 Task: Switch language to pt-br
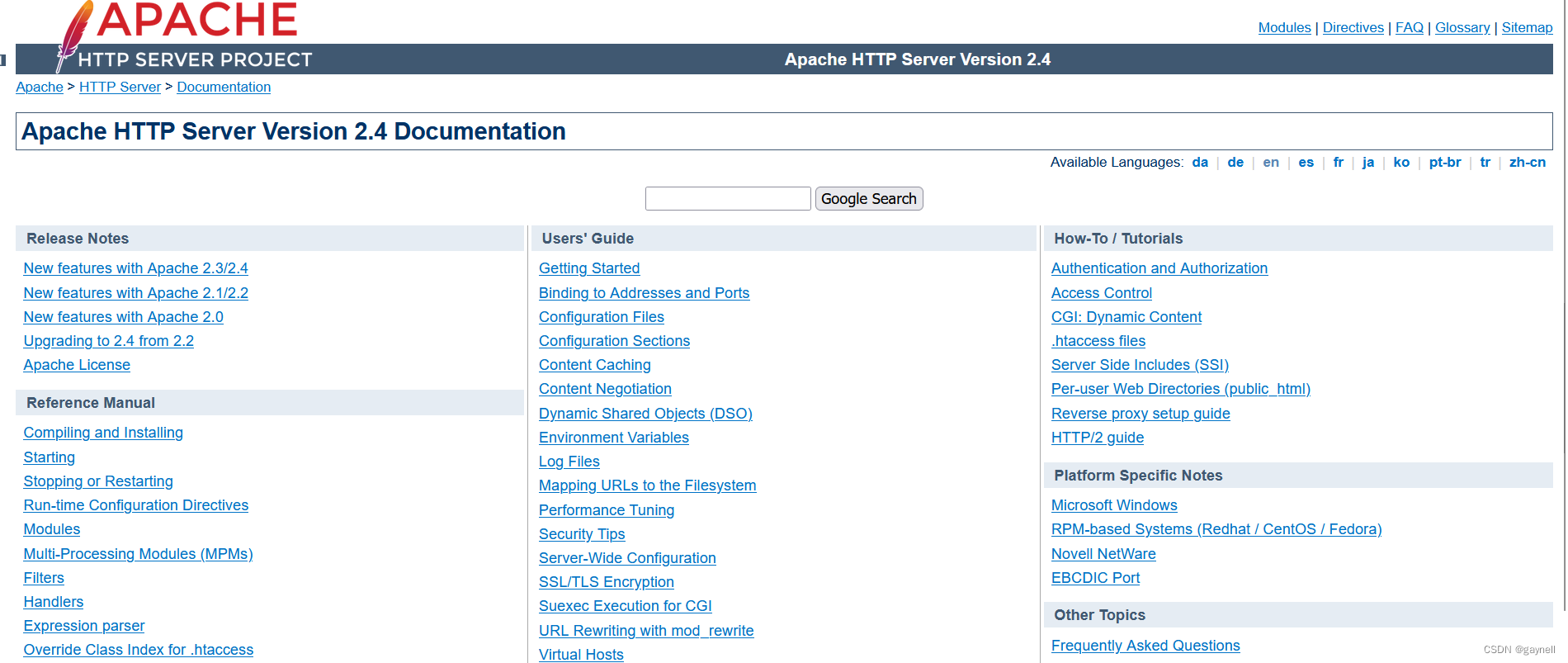1445,162
